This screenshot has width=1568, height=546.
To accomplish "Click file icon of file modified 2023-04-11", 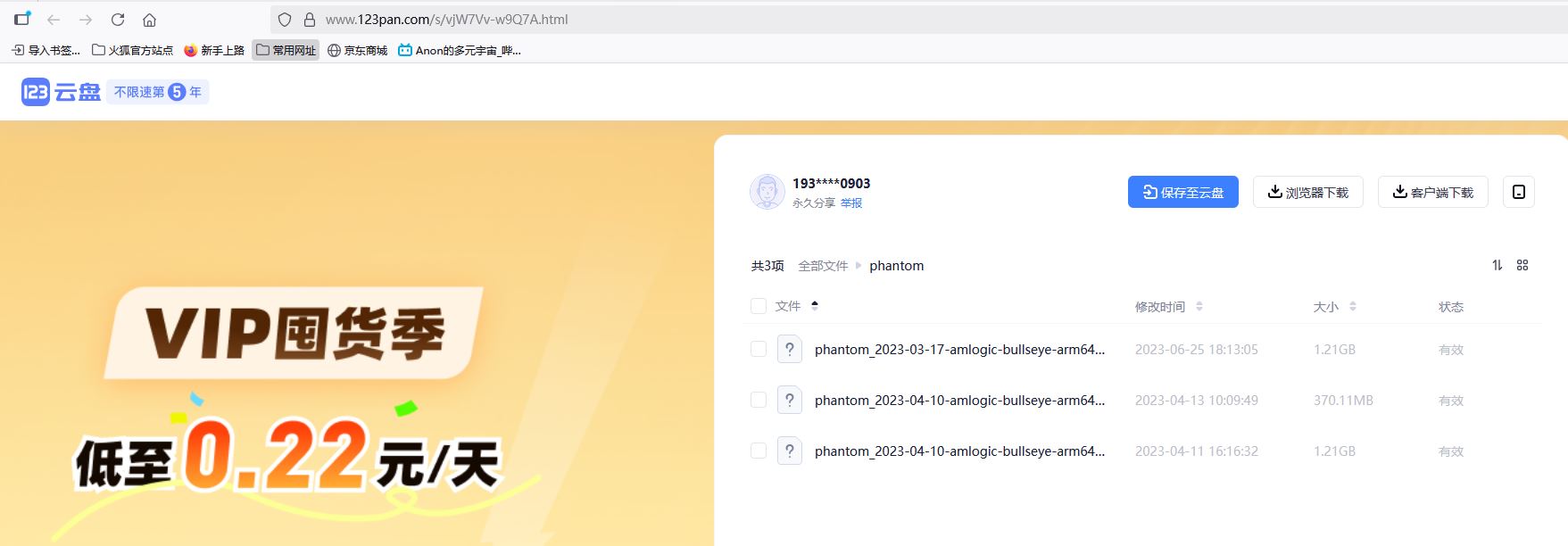I will point(790,451).
